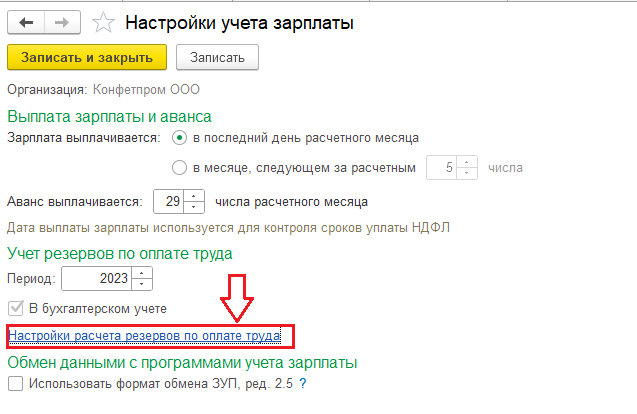This screenshot has width=637, height=414.
Task: Click the organization name Конфетпром ООО
Action: 146,89
